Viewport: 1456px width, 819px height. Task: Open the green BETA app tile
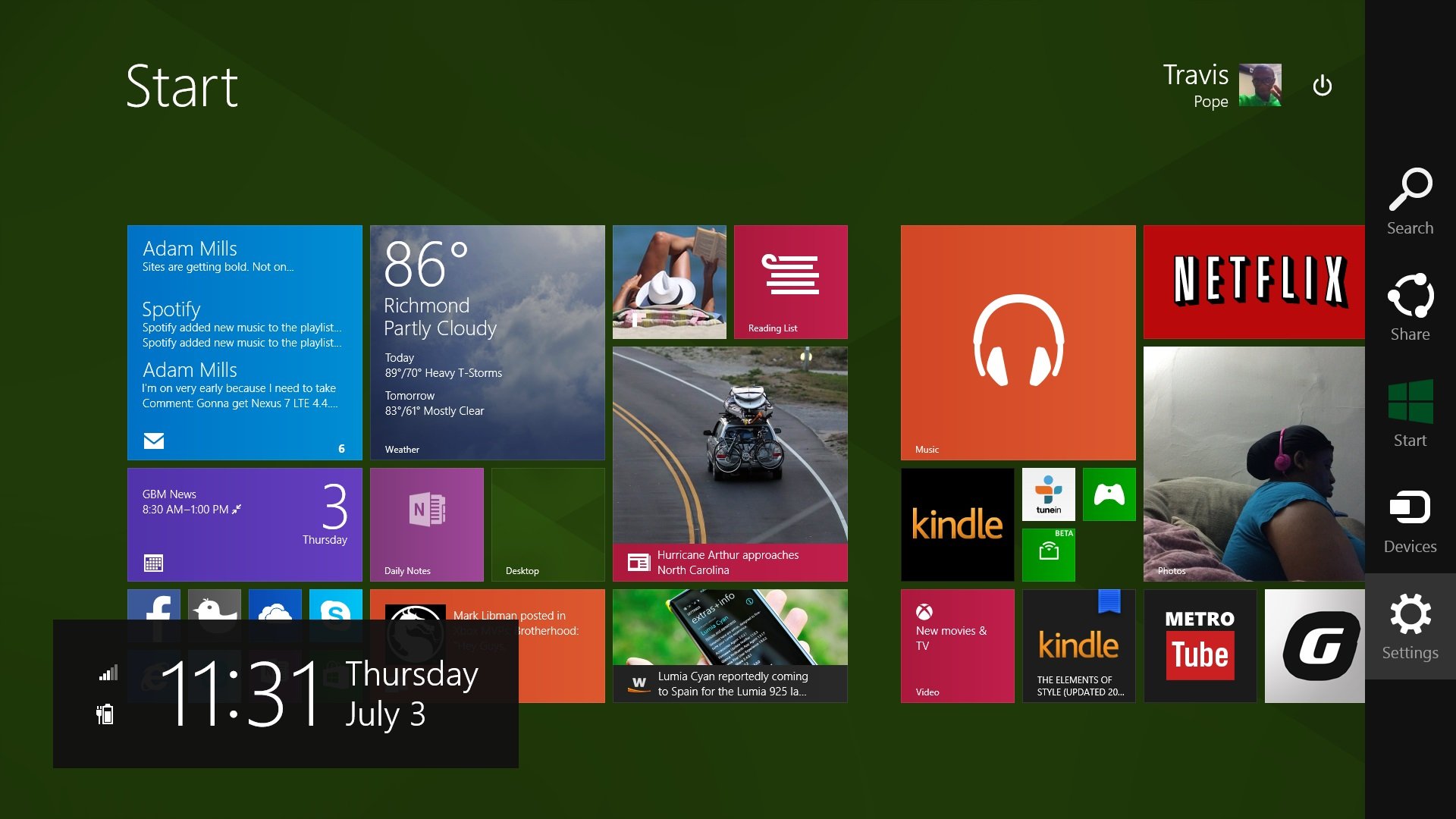point(1049,555)
